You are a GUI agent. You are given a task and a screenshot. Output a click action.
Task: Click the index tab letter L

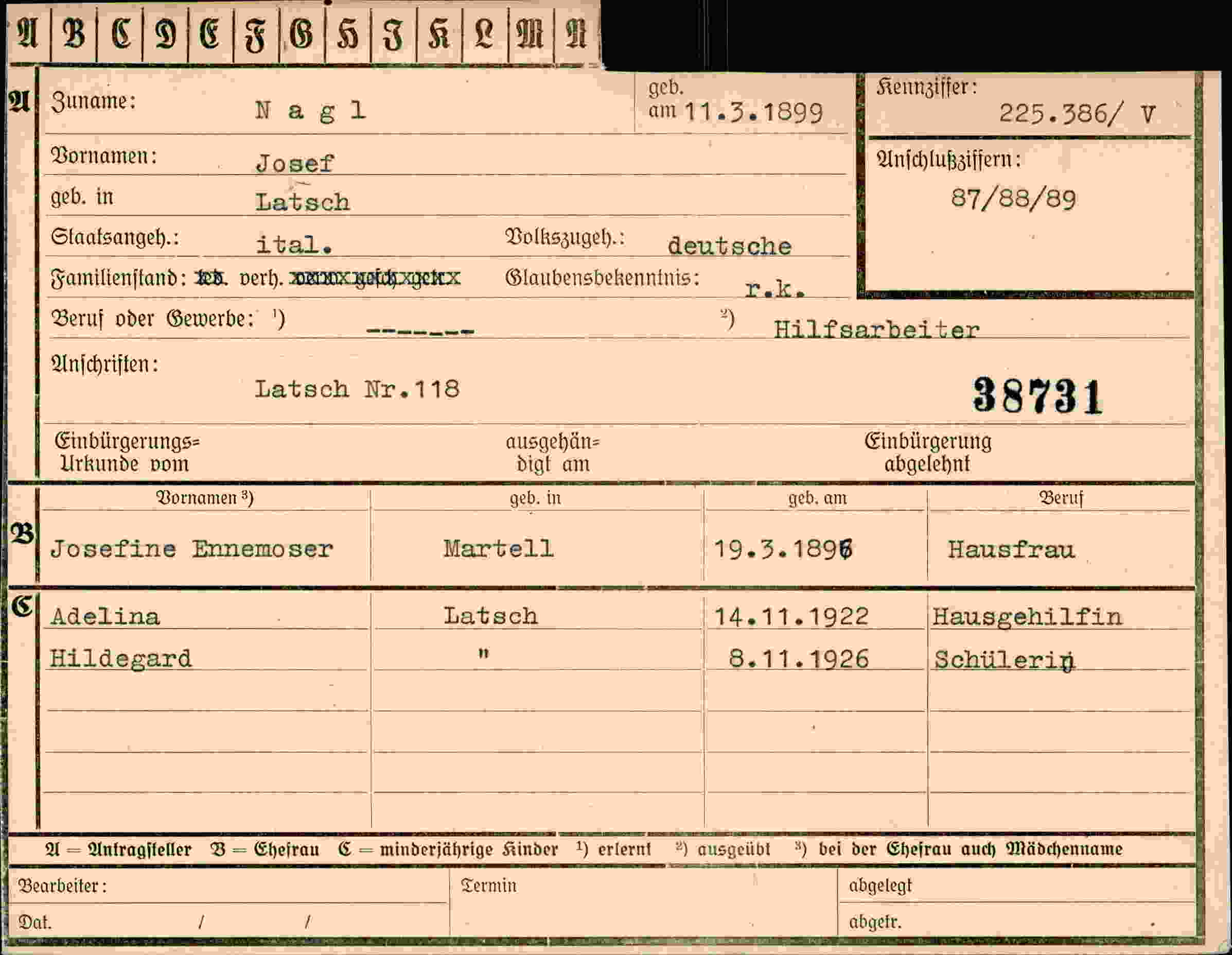(x=484, y=34)
